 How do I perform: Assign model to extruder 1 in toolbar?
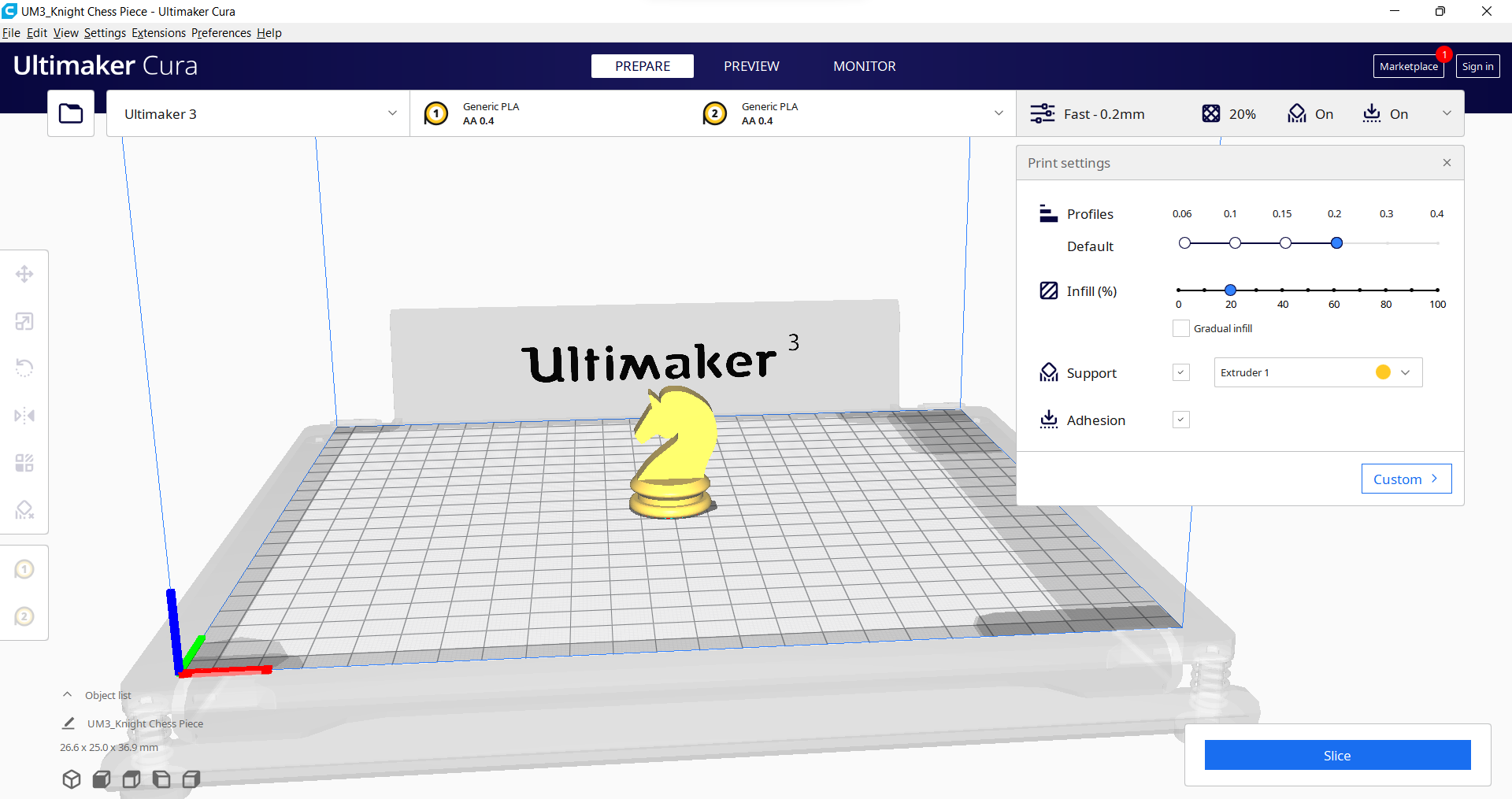(x=24, y=569)
